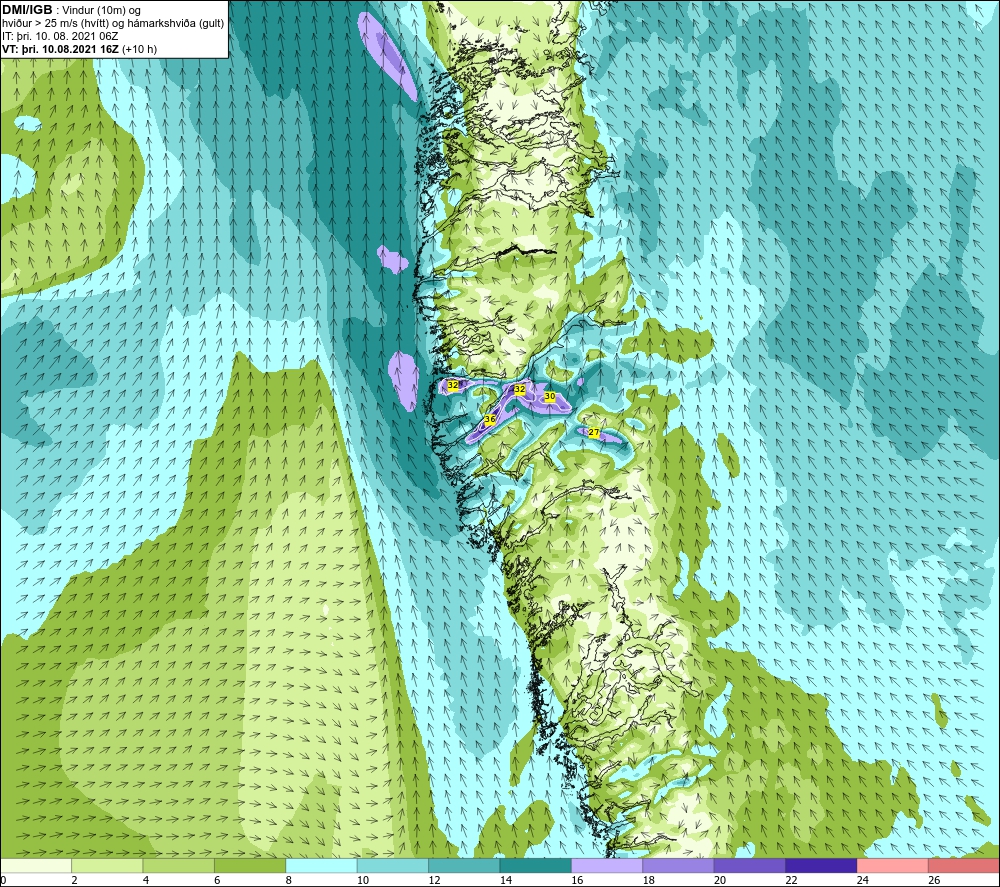Click the yellow 27 max gust label
The height and width of the screenshot is (887, 1000).
(594, 432)
